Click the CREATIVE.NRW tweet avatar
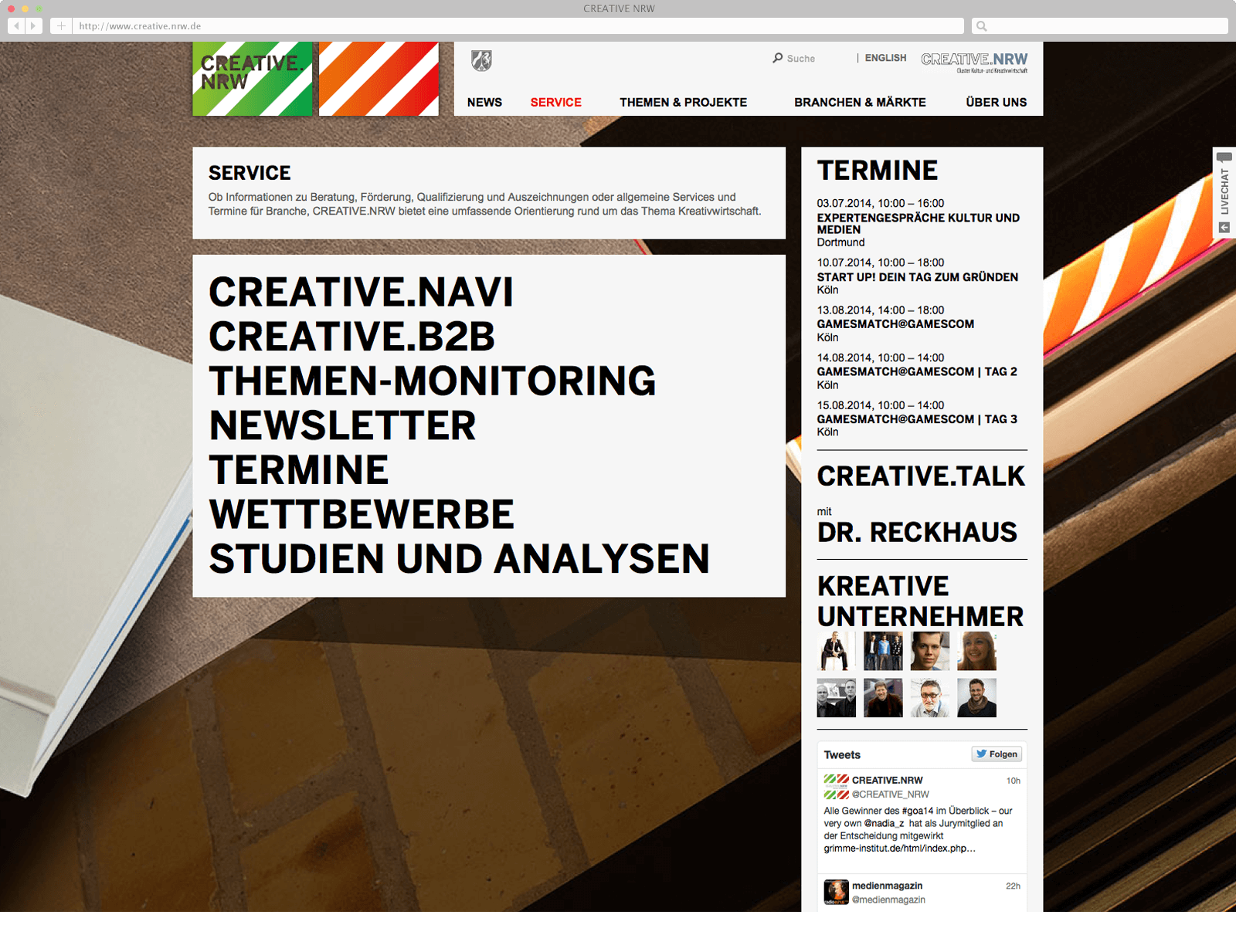Viewport: 1236px width, 952px height. 836,787
